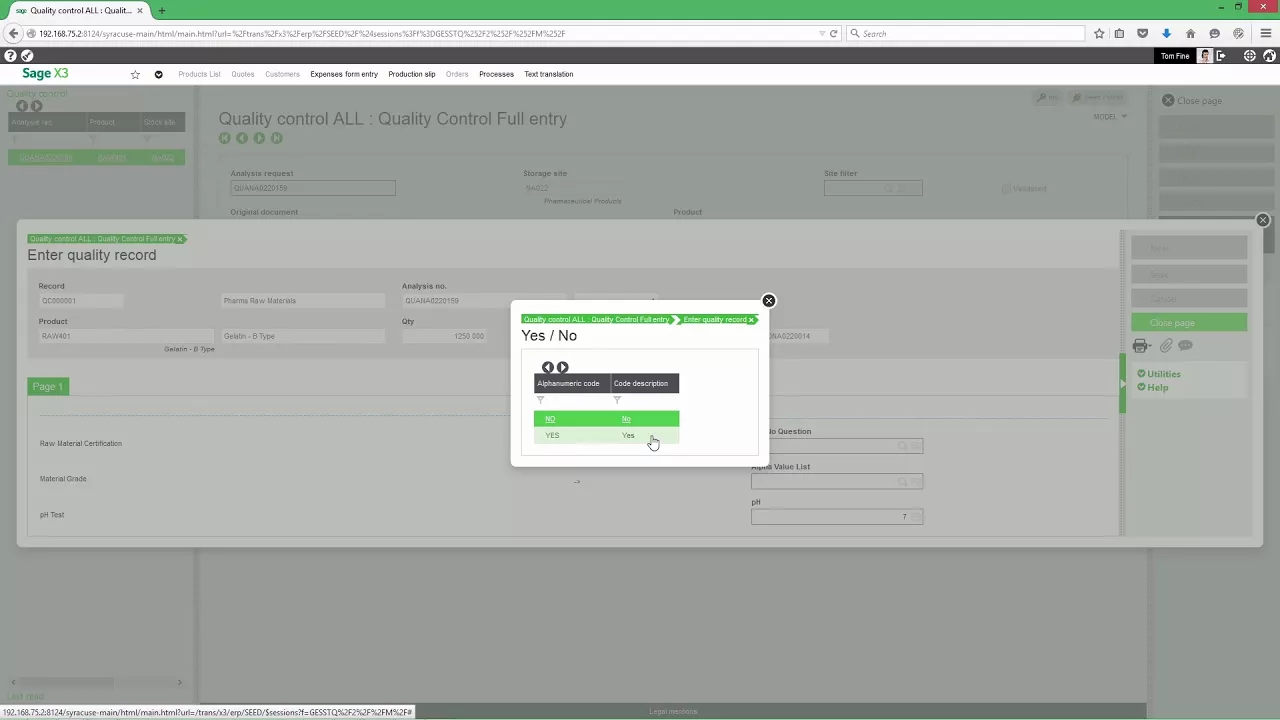Image resolution: width=1280 pixels, height=720 pixels.
Task: Open Quotes bookmark
Action: 242,74
